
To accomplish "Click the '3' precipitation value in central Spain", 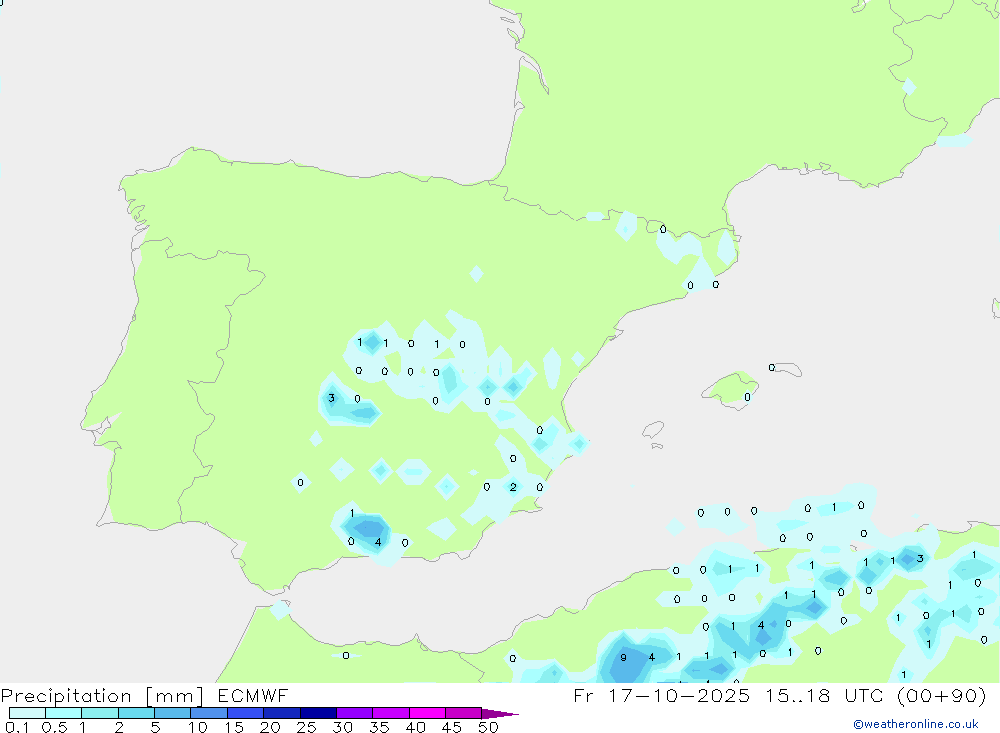I will pyautogui.click(x=331, y=398).
